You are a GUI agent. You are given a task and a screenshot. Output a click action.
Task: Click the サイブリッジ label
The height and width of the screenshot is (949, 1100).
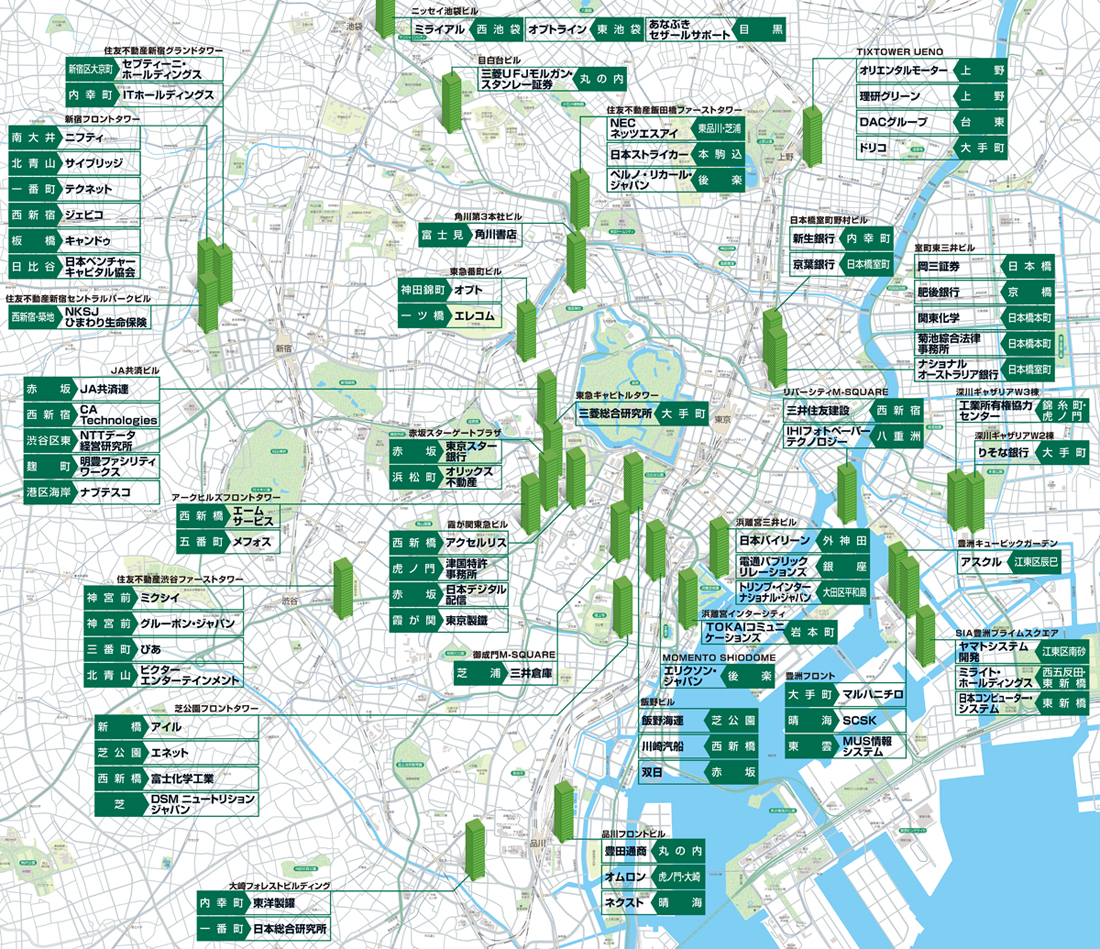pyautogui.click(x=94, y=163)
